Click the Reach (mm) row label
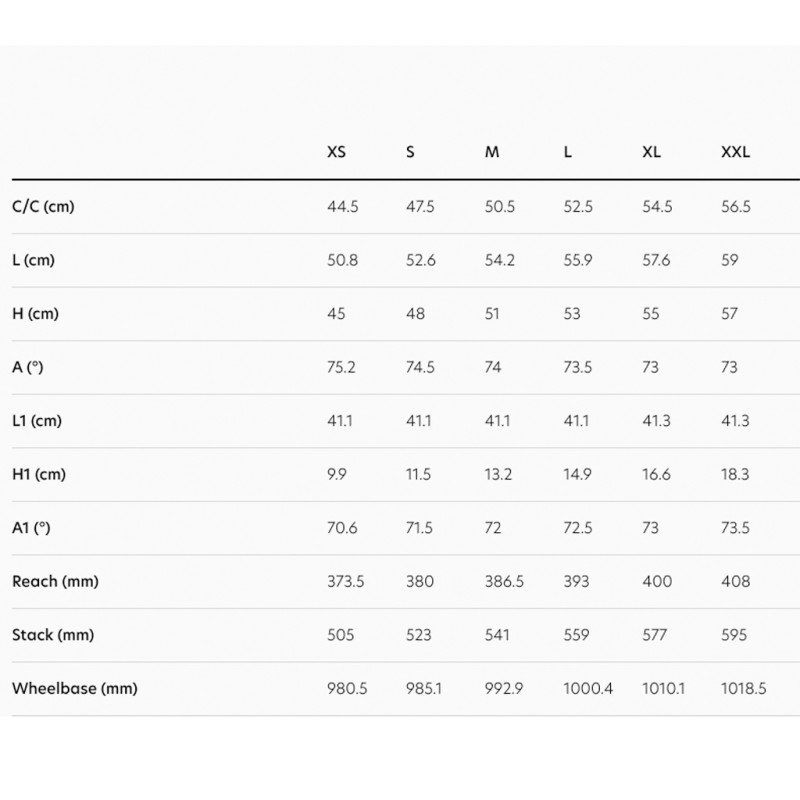800x800 pixels. (x=55, y=581)
